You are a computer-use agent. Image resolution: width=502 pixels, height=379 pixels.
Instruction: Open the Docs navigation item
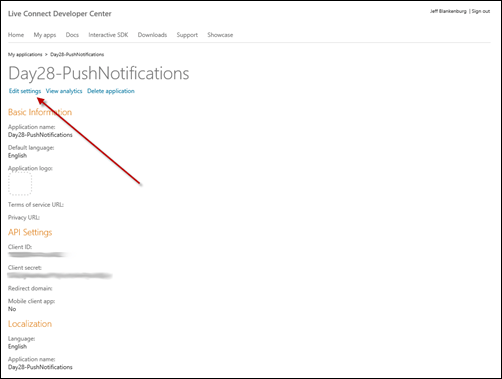click(72, 35)
